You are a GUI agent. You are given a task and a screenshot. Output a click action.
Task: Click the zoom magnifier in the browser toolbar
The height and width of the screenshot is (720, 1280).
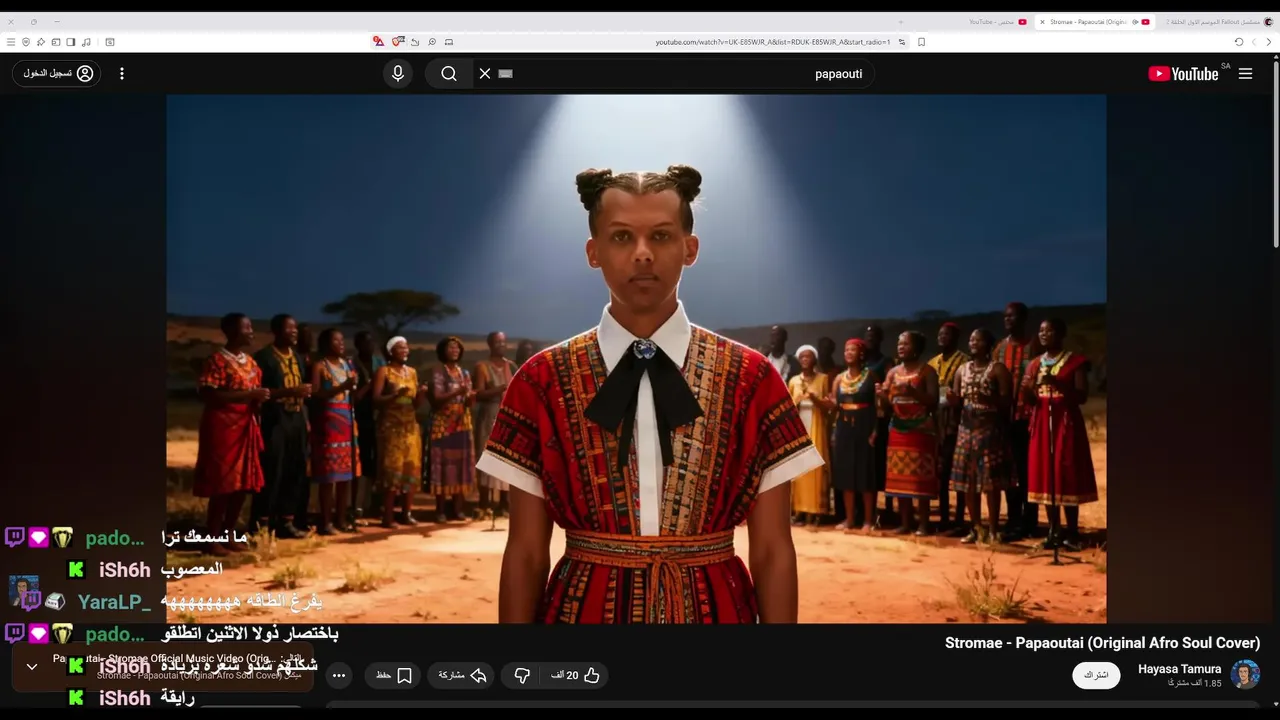[432, 42]
